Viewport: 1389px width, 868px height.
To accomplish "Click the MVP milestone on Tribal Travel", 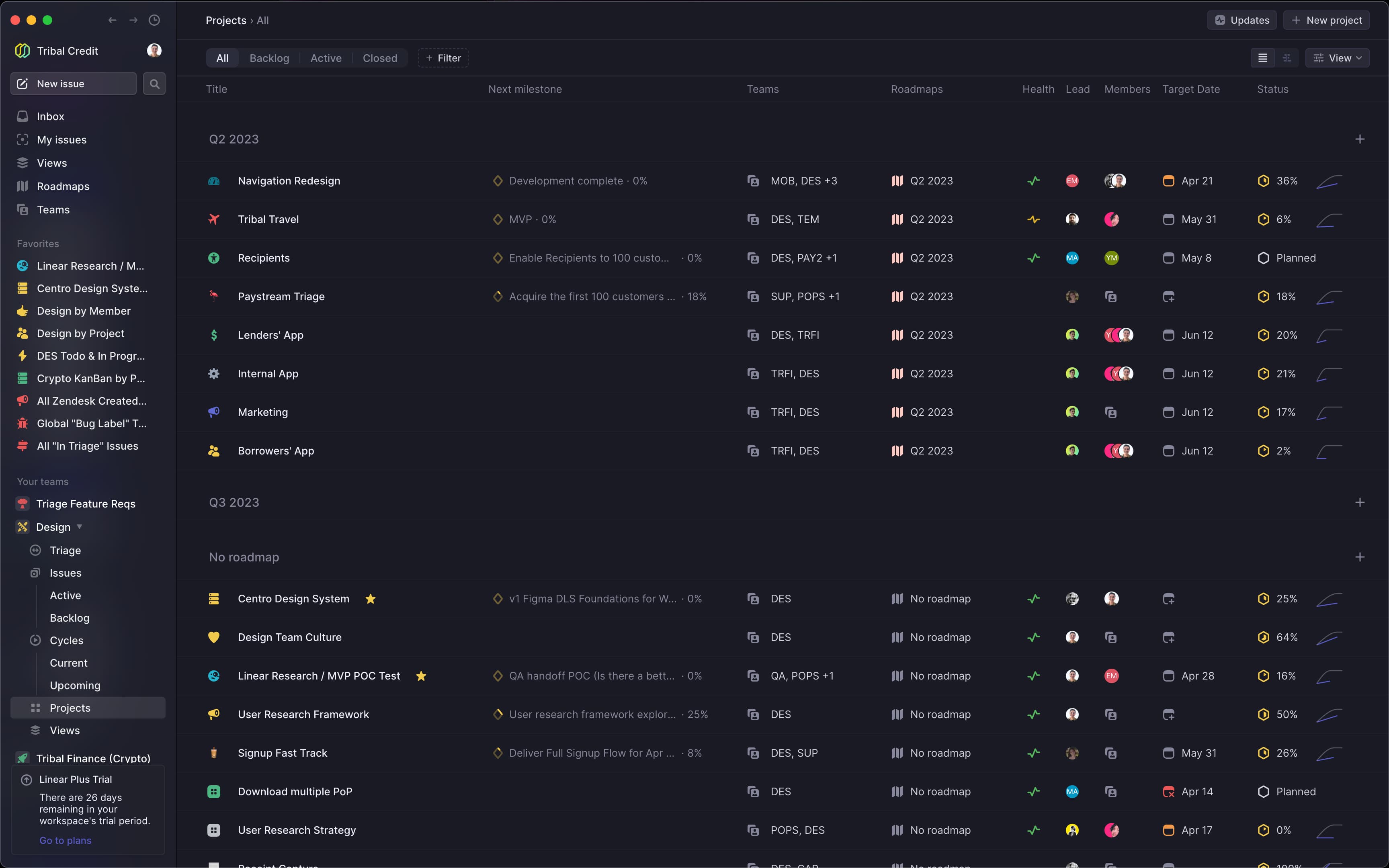I will 524,219.
